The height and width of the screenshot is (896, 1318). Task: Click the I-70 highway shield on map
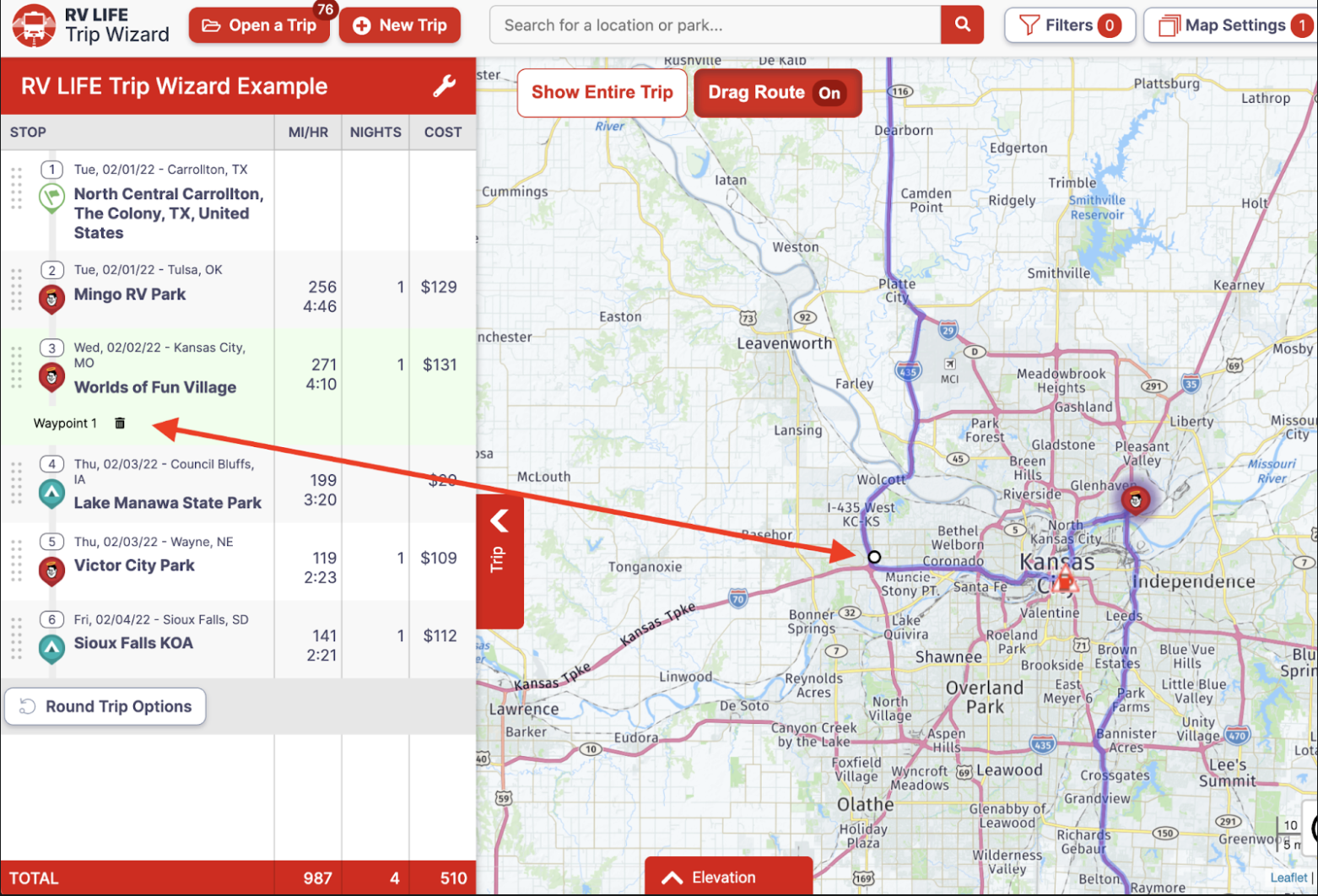737,600
